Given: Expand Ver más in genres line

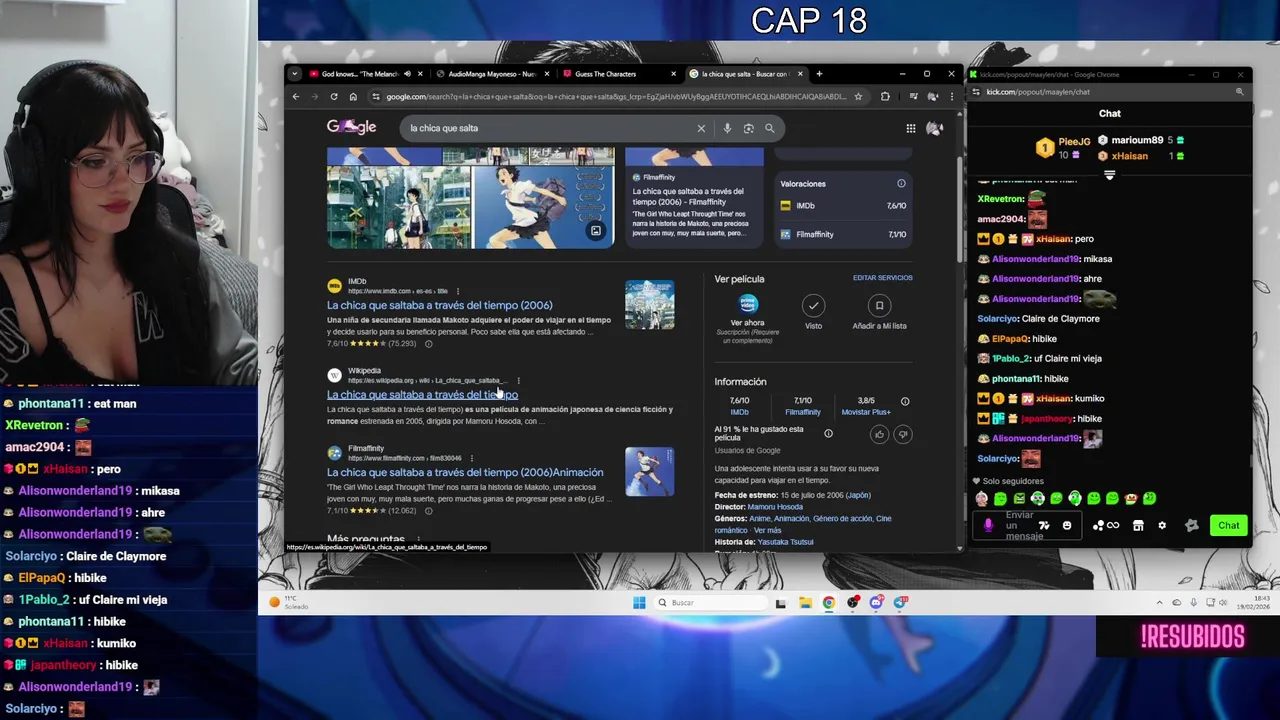Looking at the screenshot, I should (x=768, y=530).
